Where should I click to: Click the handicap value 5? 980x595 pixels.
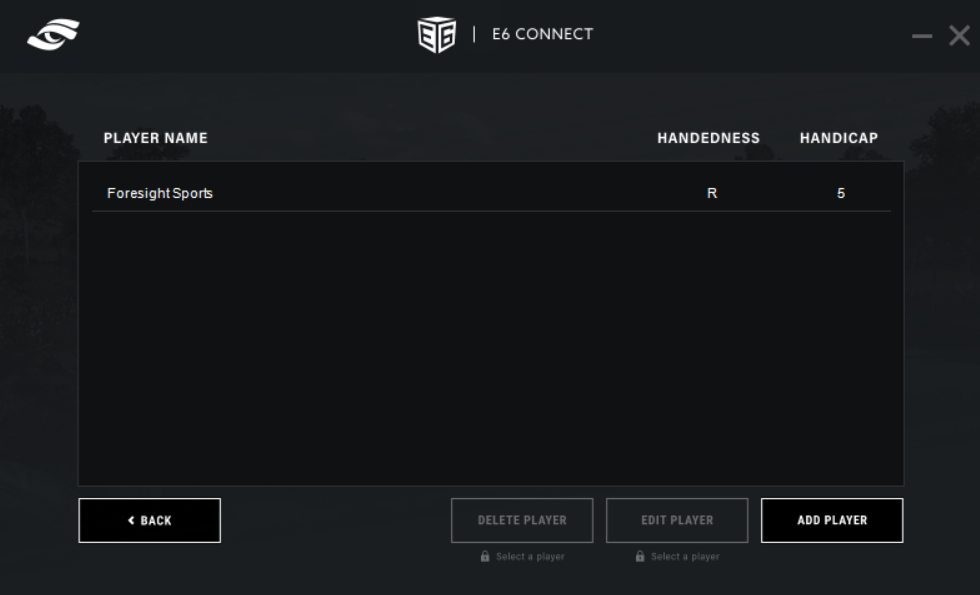[841, 193]
